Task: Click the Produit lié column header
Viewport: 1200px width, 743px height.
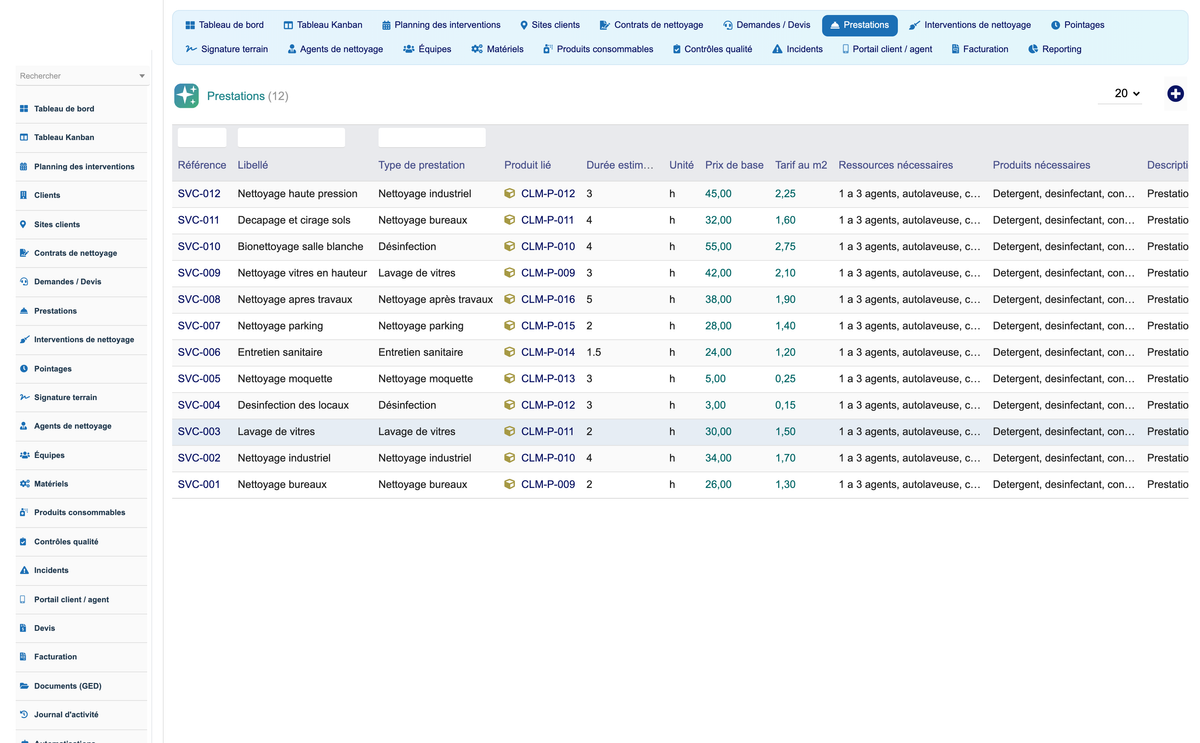Action: (x=527, y=165)
